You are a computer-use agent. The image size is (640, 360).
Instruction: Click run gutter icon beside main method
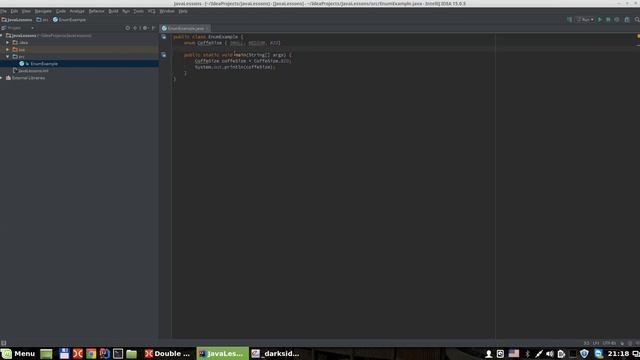tap(164, 55)
